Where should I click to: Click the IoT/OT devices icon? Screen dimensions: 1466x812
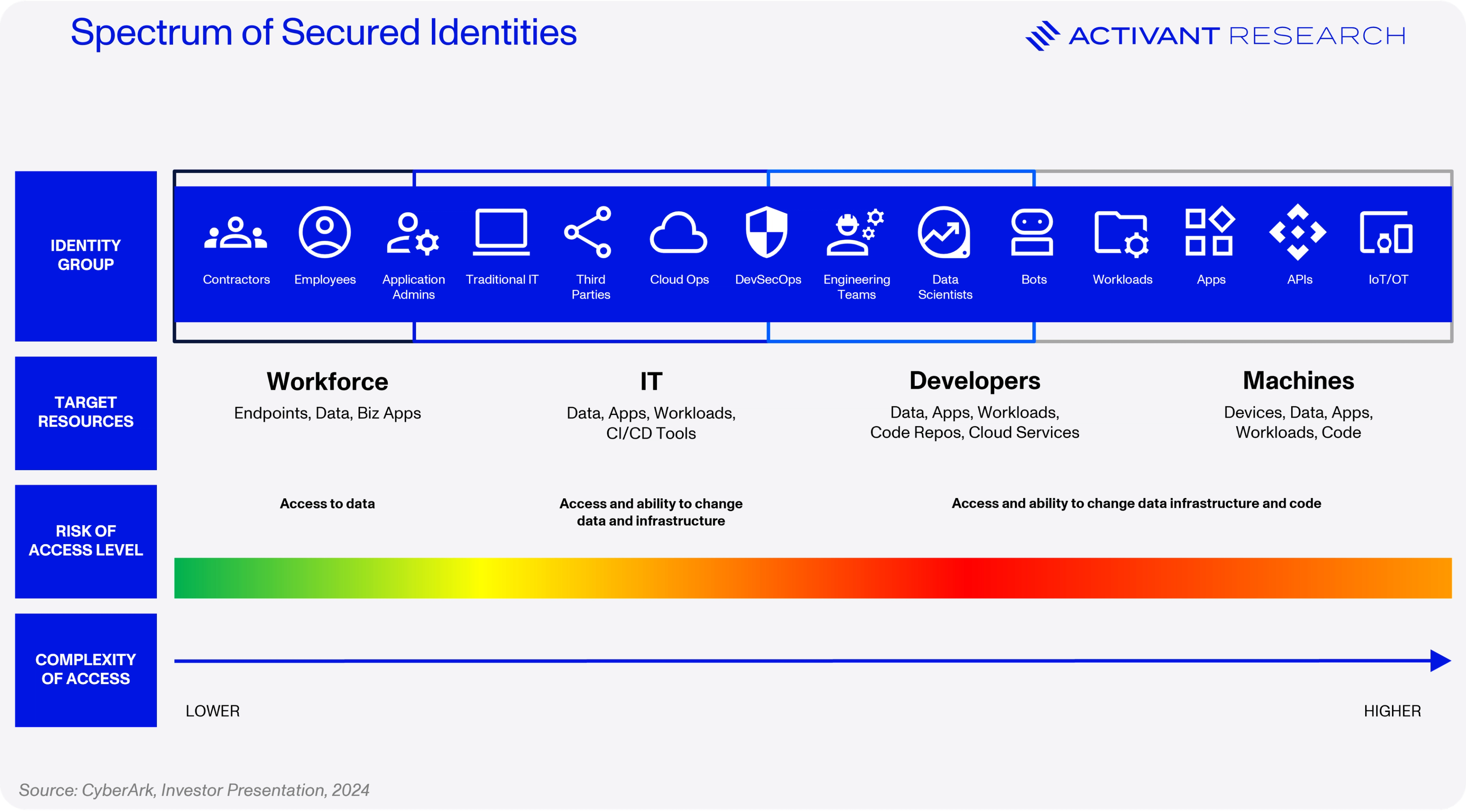coord(1386,232)
